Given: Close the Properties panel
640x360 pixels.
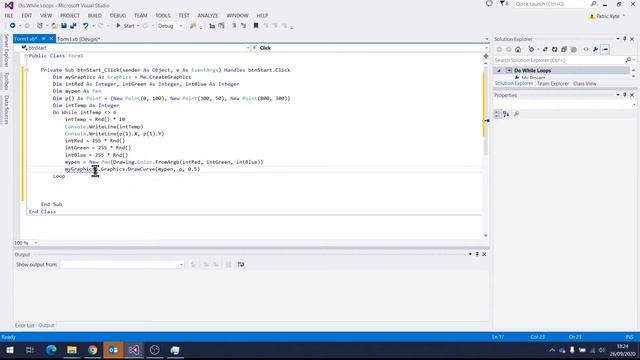Looking at the screenshot, I should (x=632, y=95).
